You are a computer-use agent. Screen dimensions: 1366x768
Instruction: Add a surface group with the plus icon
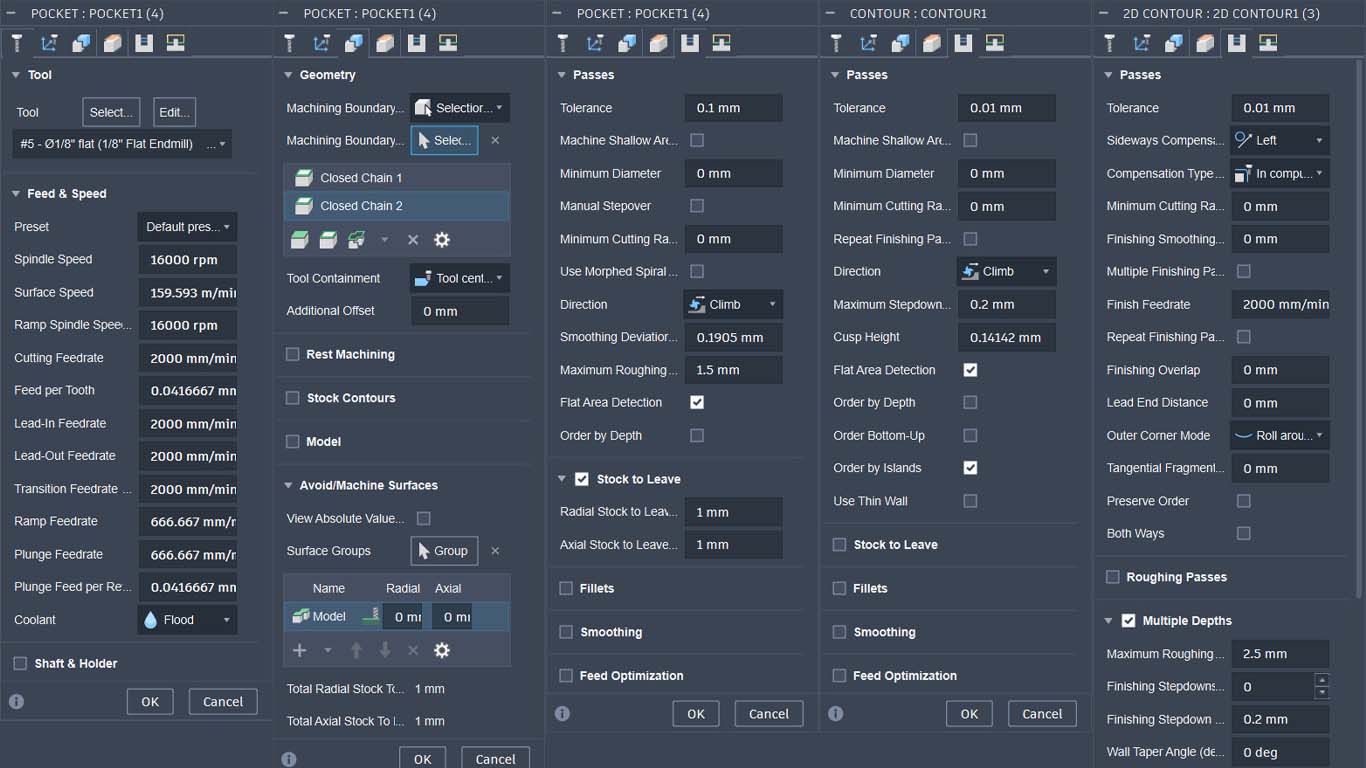point(299,650)
